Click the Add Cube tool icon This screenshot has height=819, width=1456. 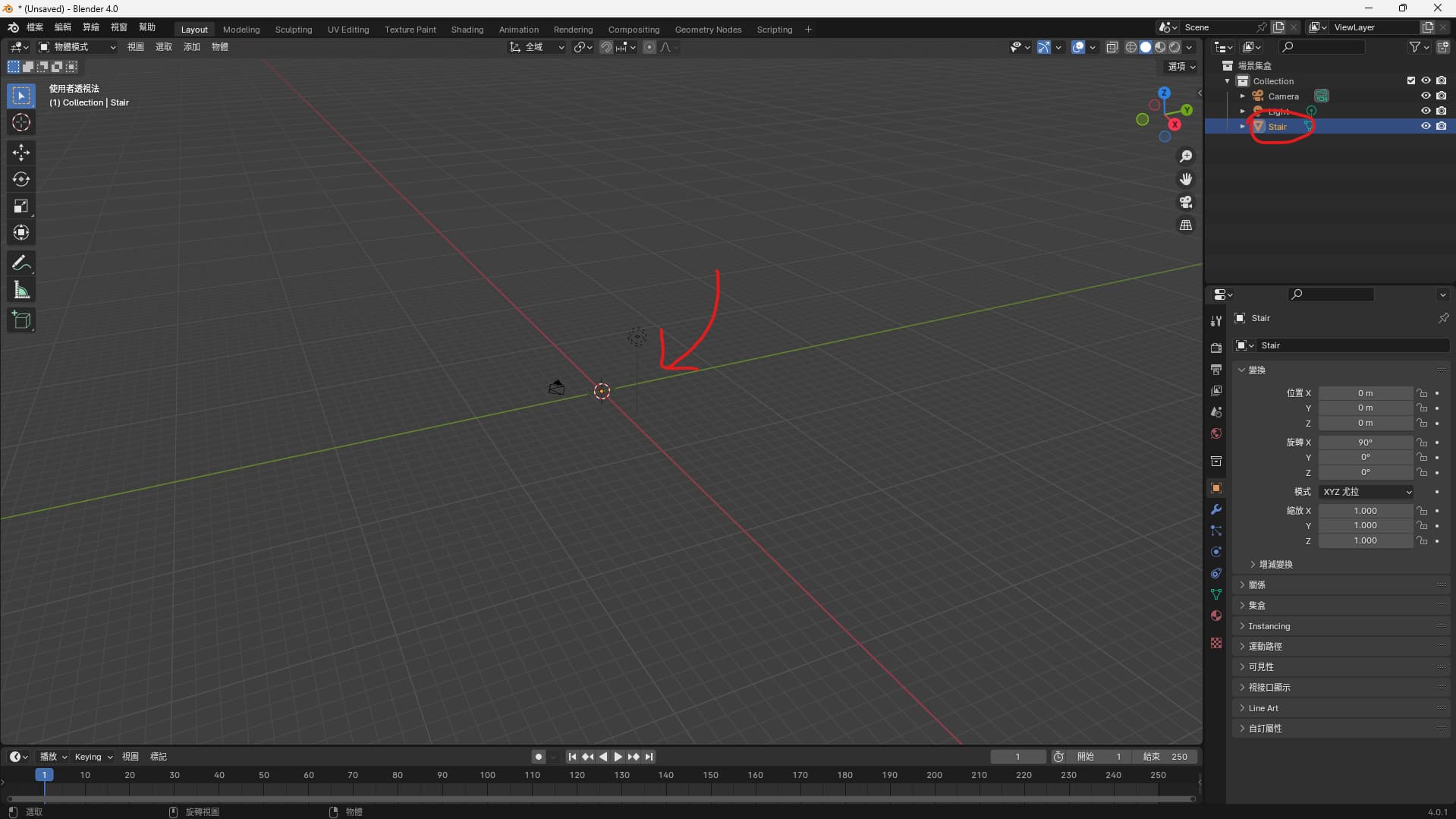coord(21,320)
